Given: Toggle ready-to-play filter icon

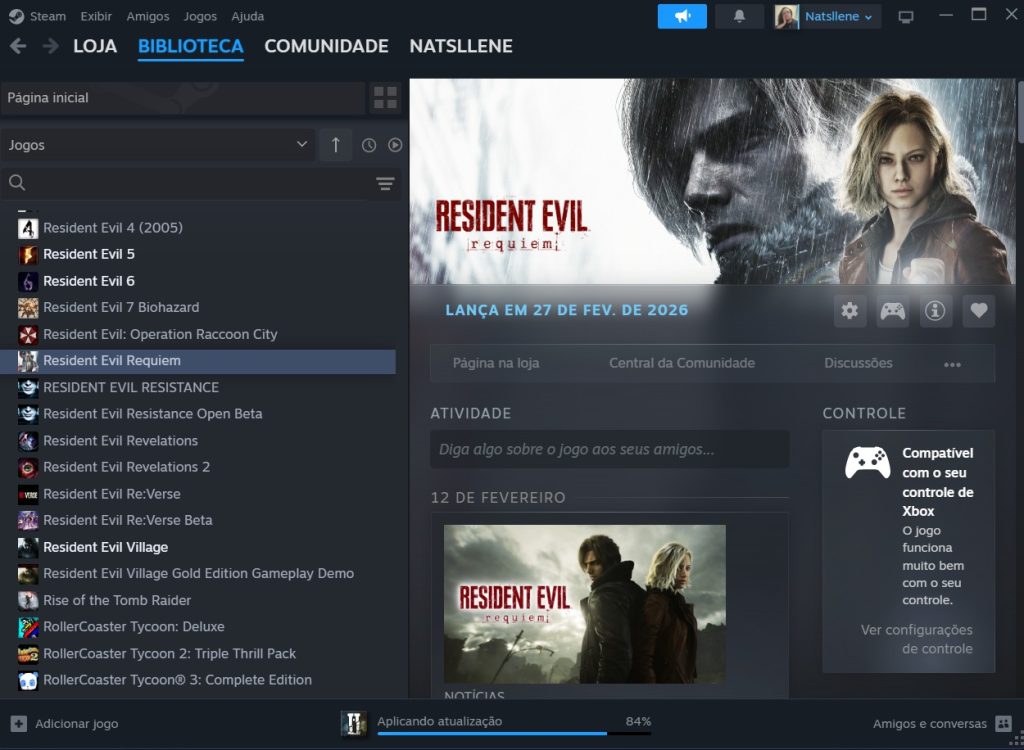Looking at the screenshot, I should [x=395, y=145].
